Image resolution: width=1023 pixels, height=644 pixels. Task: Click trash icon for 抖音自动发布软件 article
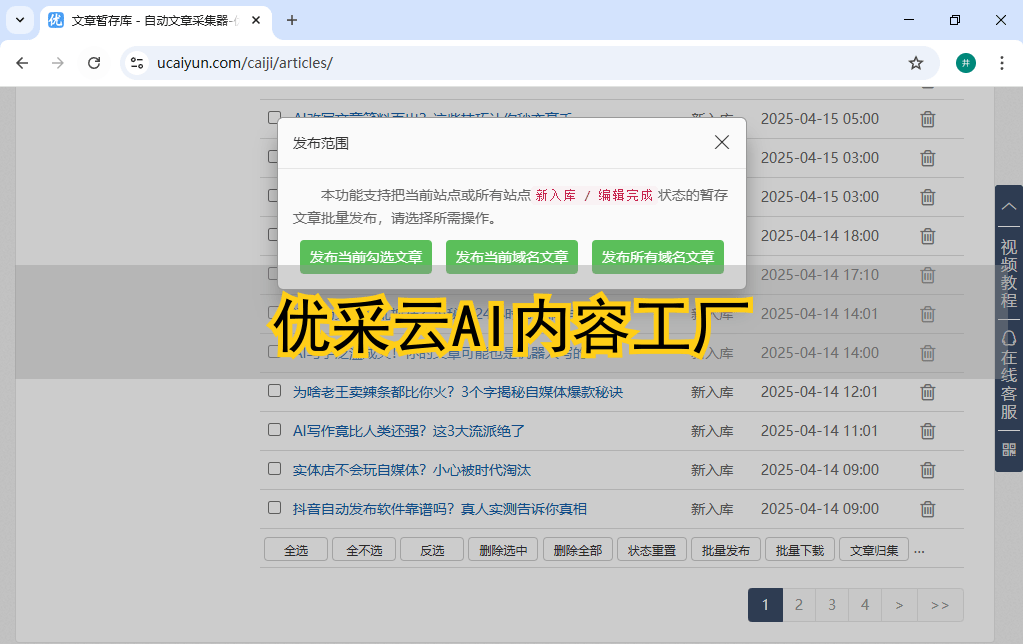927,509
